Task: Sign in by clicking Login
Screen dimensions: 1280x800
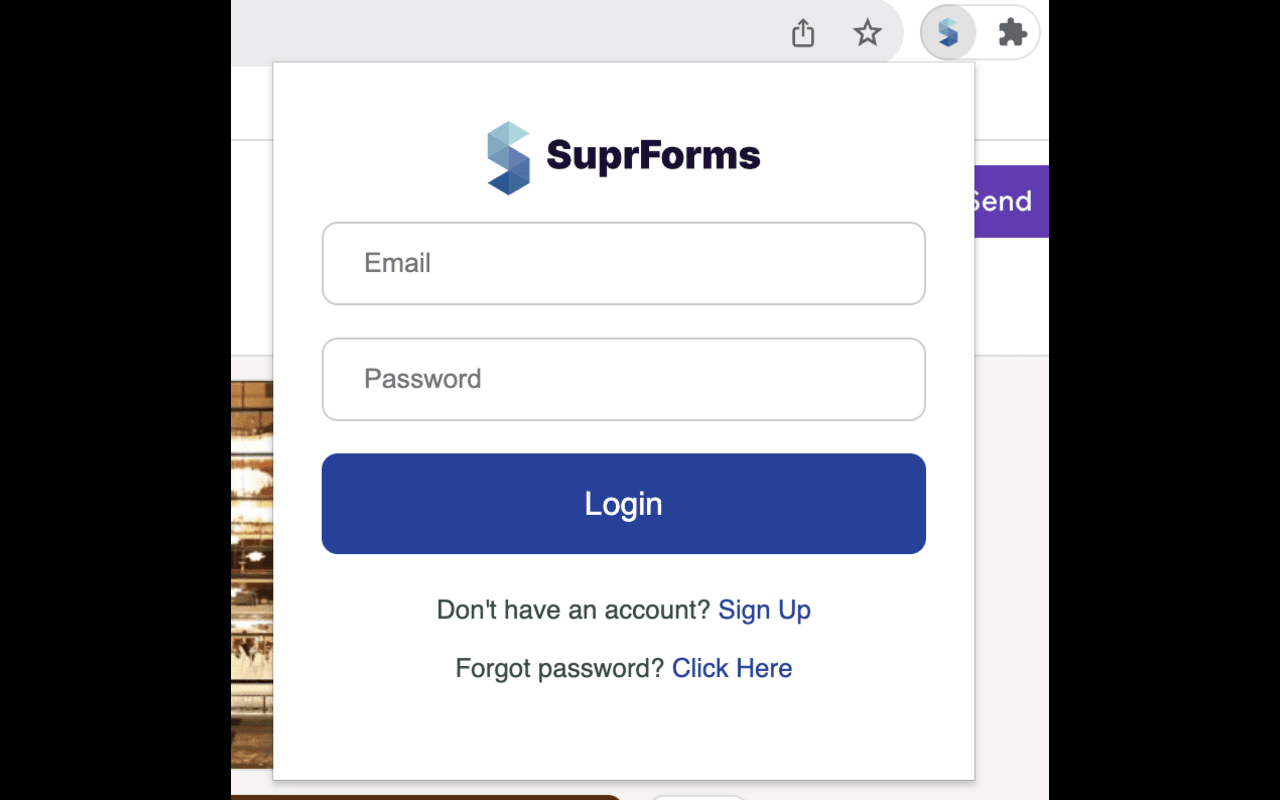Action: (x=623, y=504)
